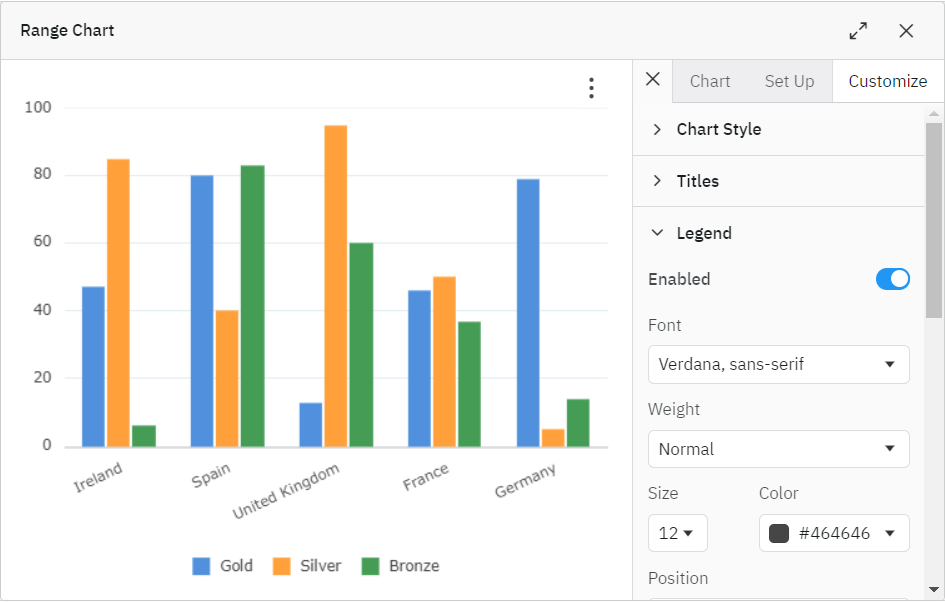Close the Range Chart dialog
The image size is (945, 602).
click(906, 31)
